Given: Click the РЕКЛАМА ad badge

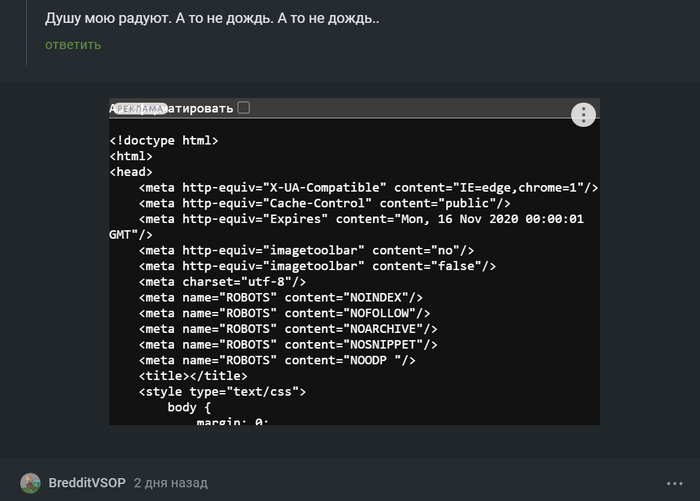Looking at the screenshot, I should click(x=141, y=108).
